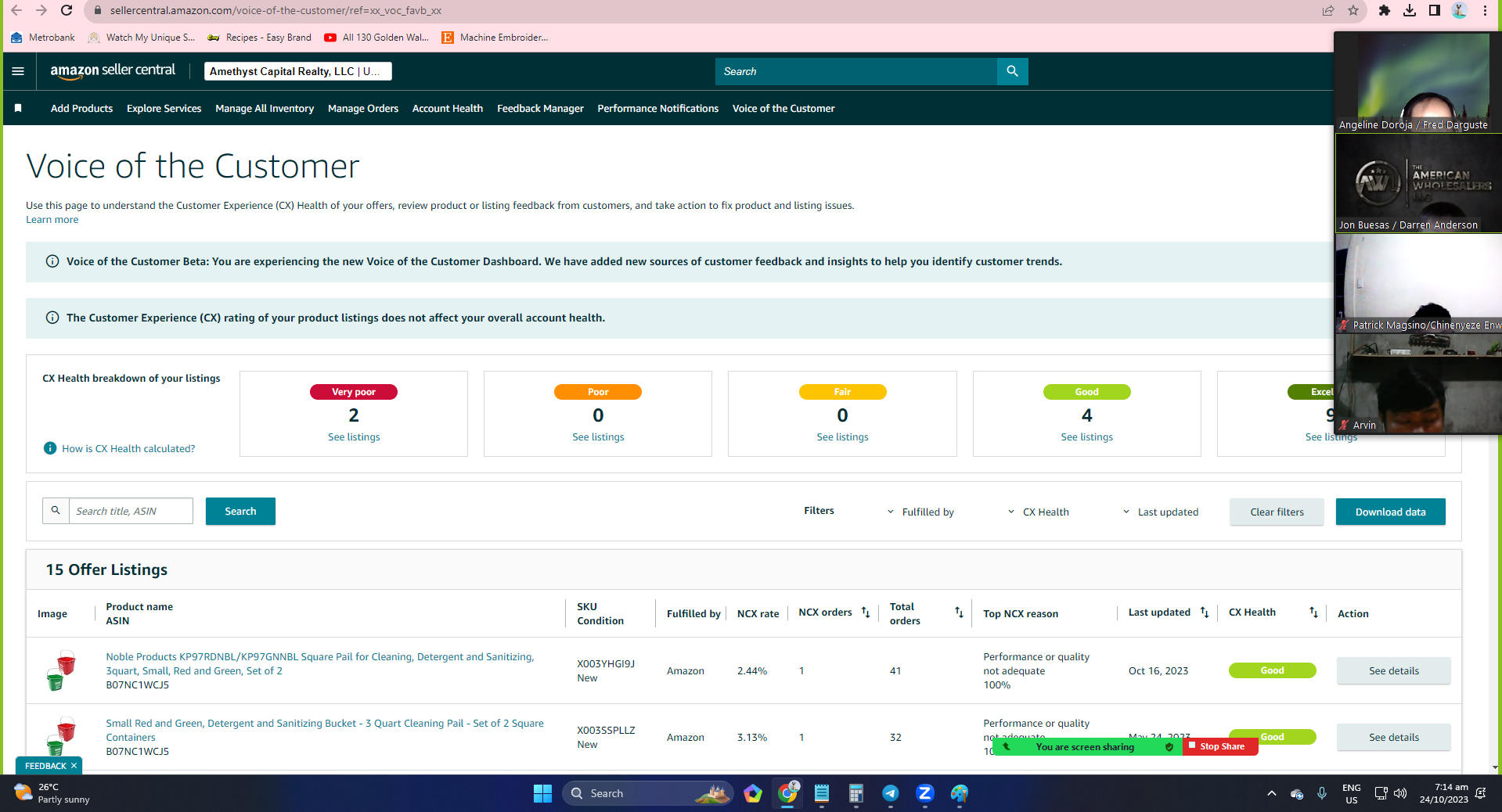See details for the Noble Products pail listing
The height and width of the screenshot is (812, 1502).
(1393, 670)
